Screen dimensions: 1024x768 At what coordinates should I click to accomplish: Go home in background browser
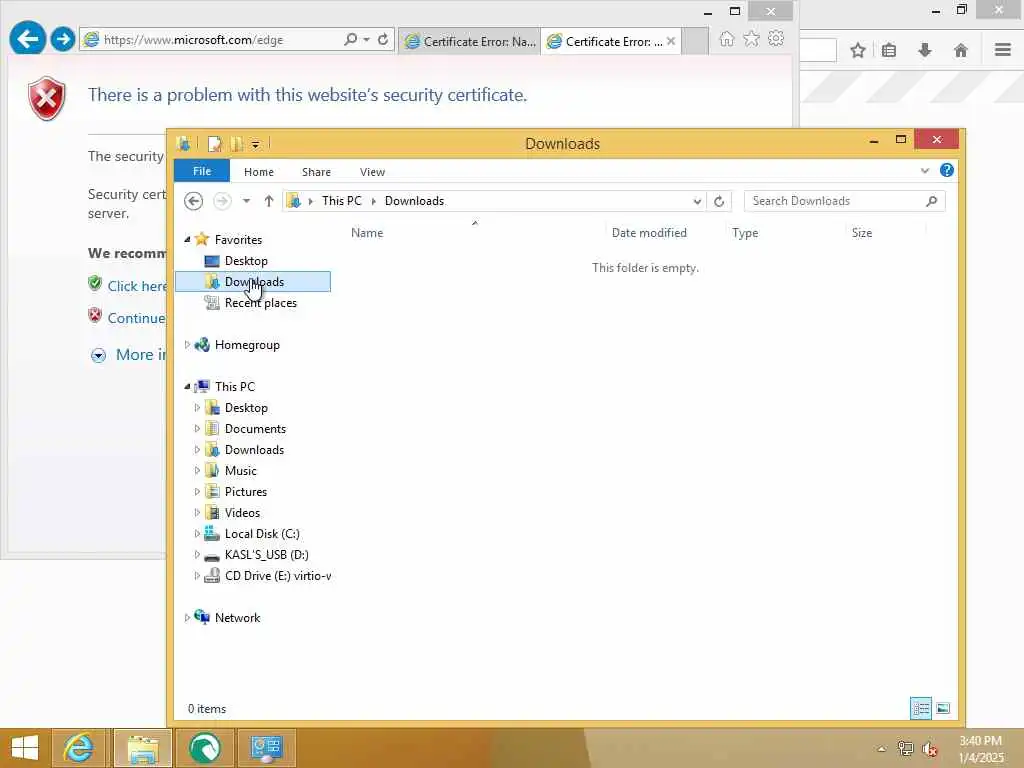[x=961, y=50]
